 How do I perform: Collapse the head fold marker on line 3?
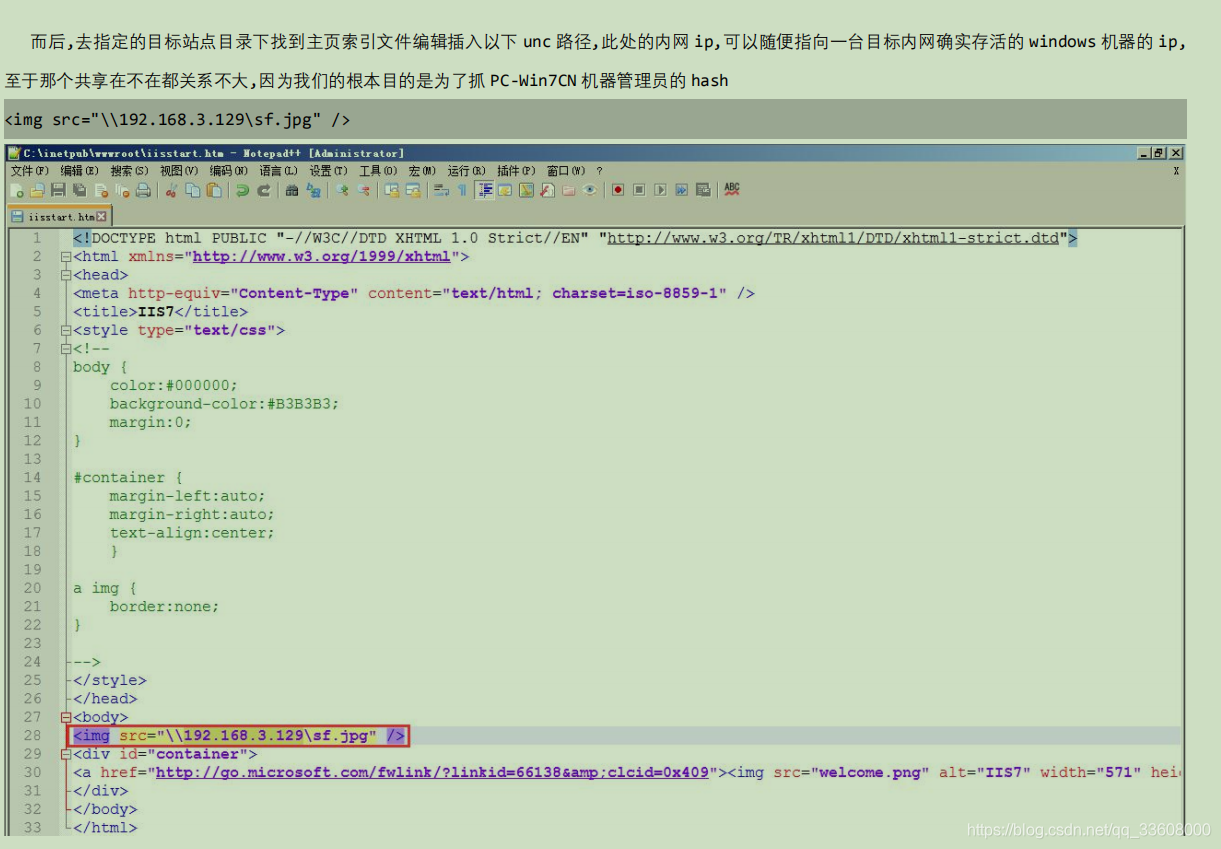click(66, 275)
